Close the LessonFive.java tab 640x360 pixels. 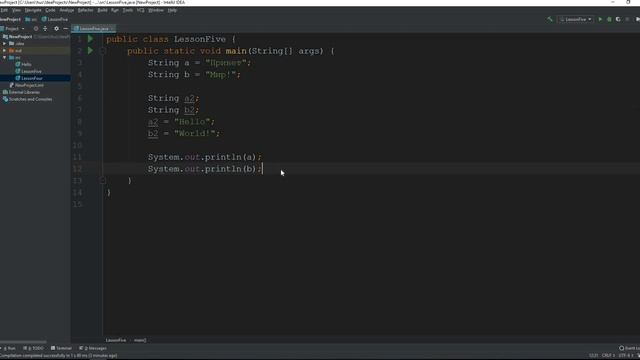pyautogui.click(x=113, y=29)
